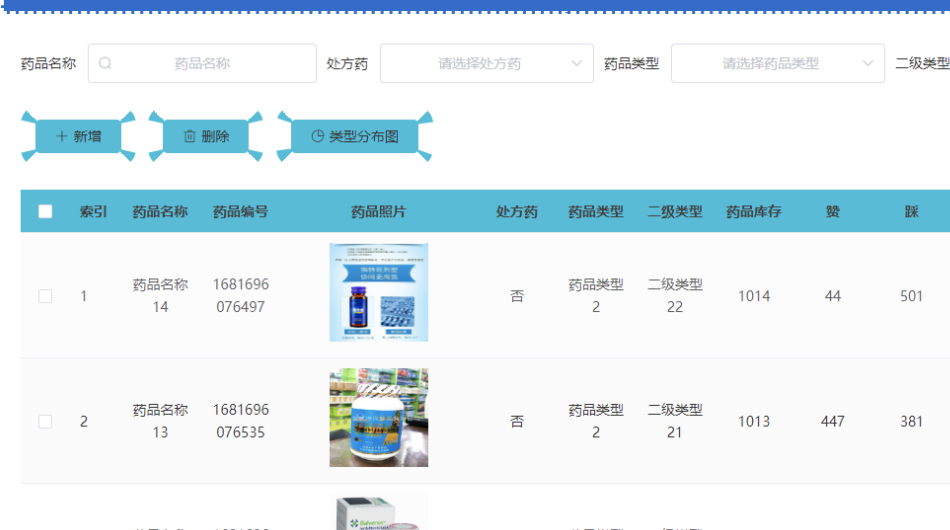This screenshot has width=950, height=530.
Task: Open the blue bottle medicine photo in row 1
Action: tap(379, 292)
